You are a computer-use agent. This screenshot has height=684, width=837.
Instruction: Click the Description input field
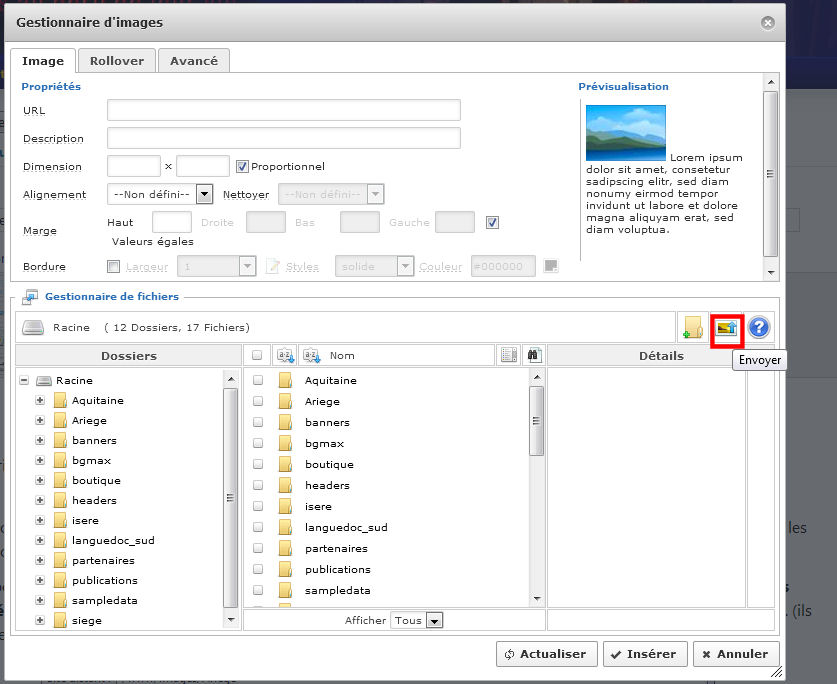click(283, 138)
